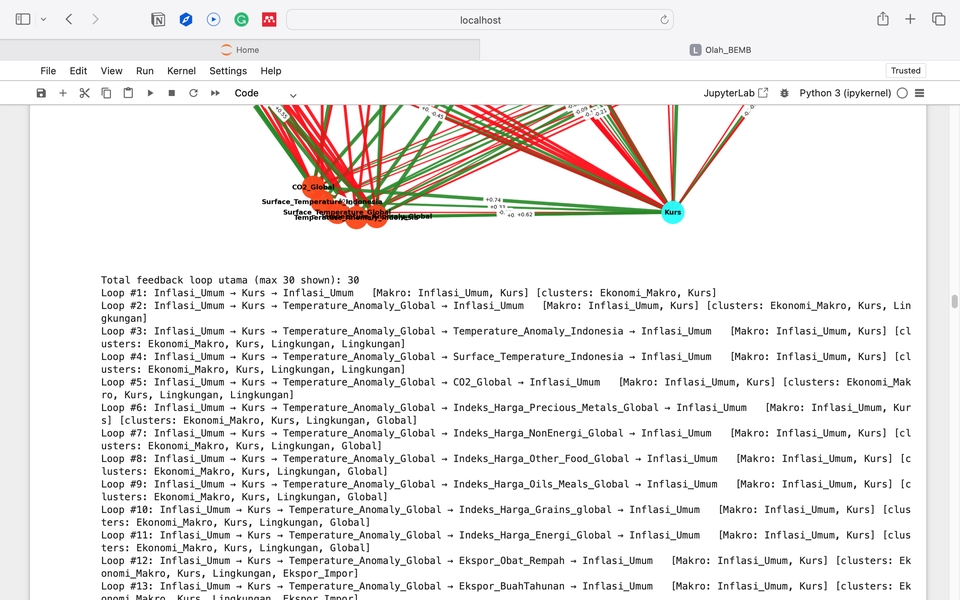Click the Safari address bar

point(480,19)
